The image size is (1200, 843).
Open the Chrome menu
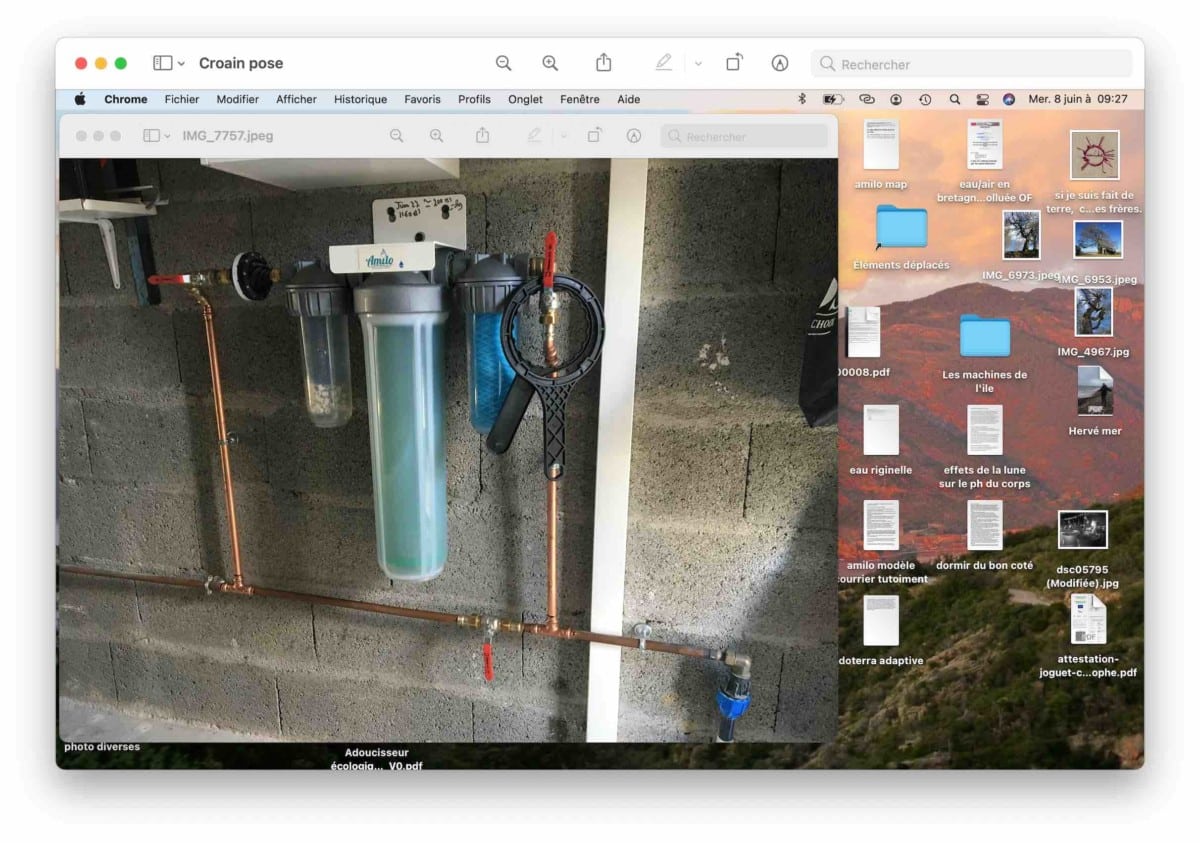[126, 99]
